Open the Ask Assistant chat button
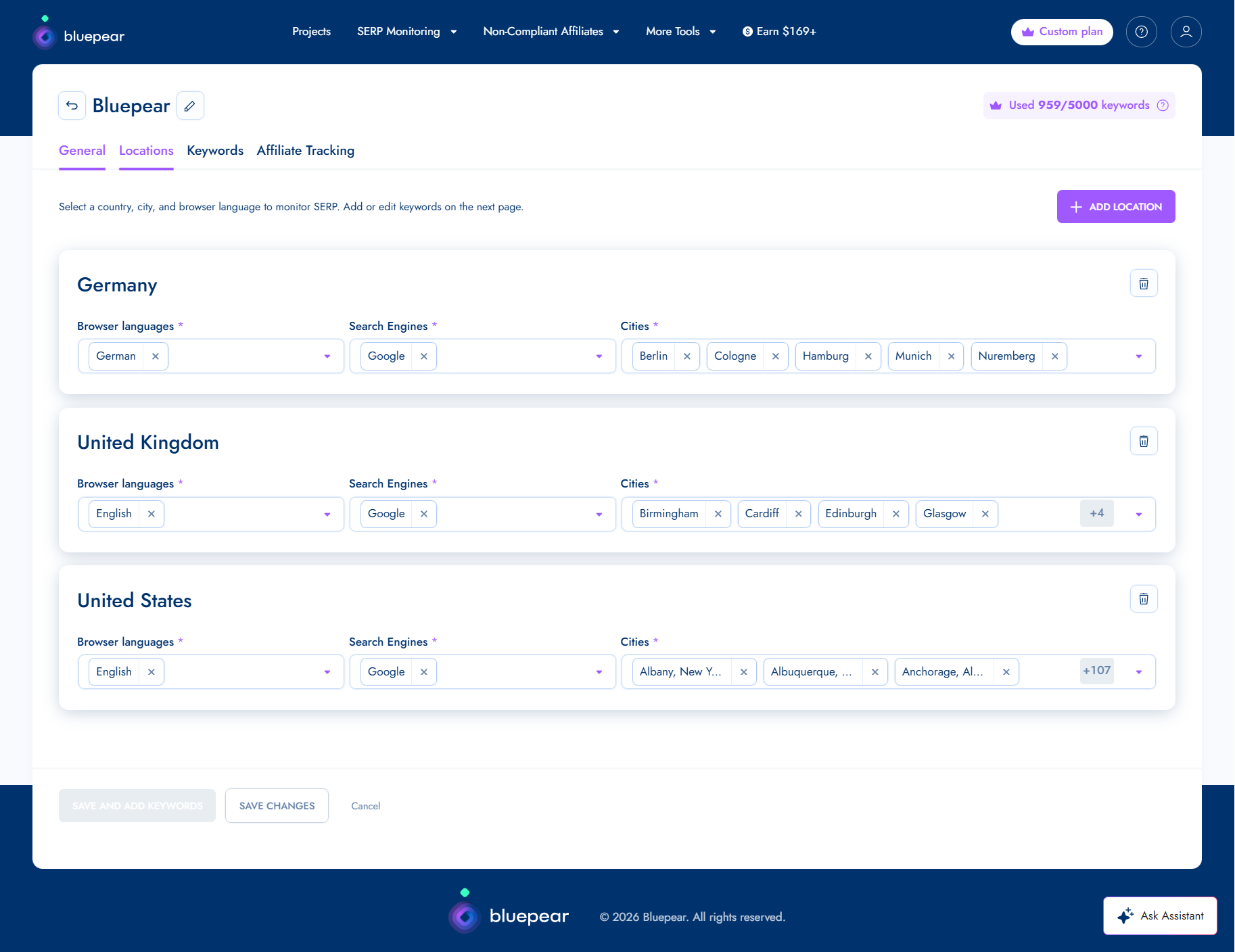The image size is (1235, 952). pos(1160,916)
